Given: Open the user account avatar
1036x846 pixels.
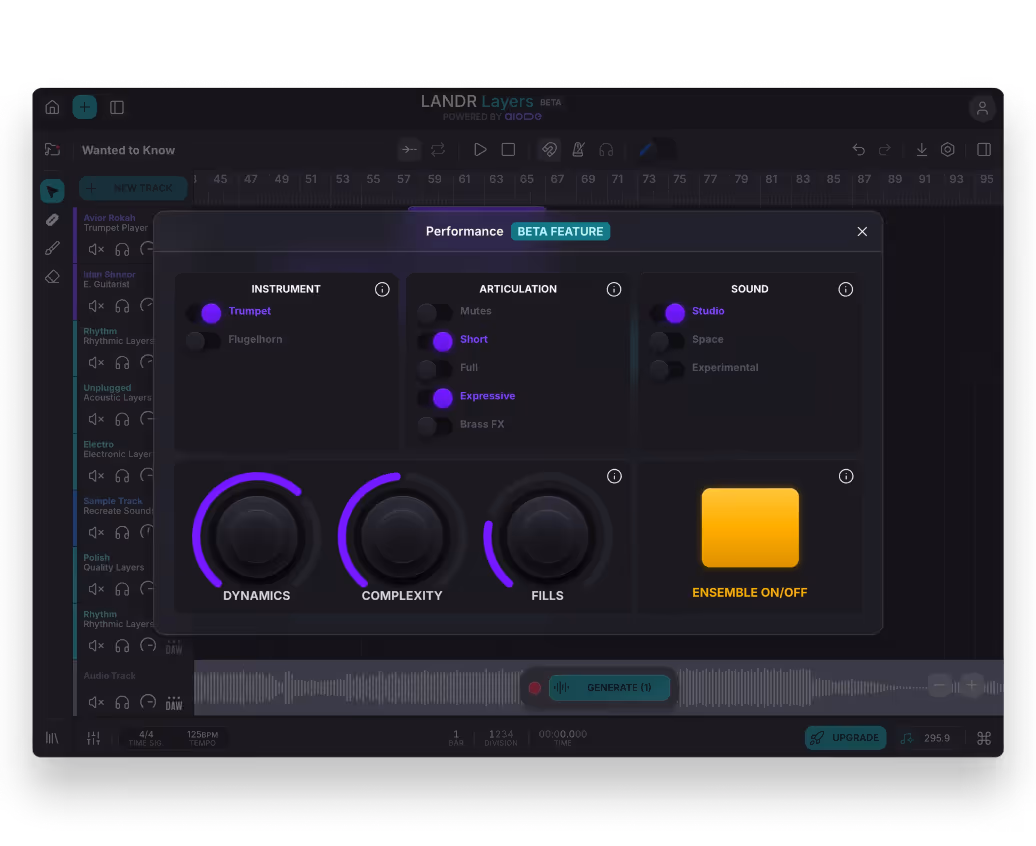Looking at the screenshot, I should pyautogui.click(x=982, y=108).
